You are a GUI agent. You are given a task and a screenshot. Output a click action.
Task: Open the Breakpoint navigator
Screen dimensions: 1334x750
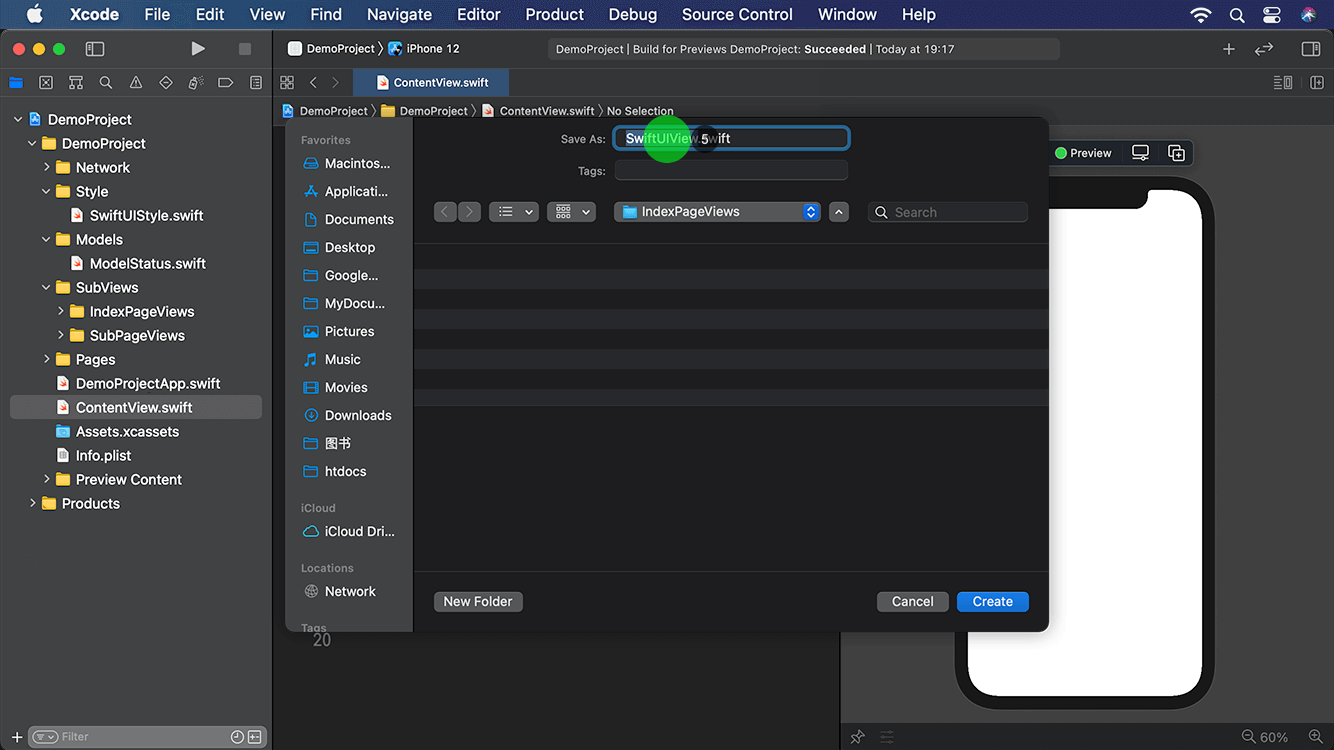tap(226, 83)
